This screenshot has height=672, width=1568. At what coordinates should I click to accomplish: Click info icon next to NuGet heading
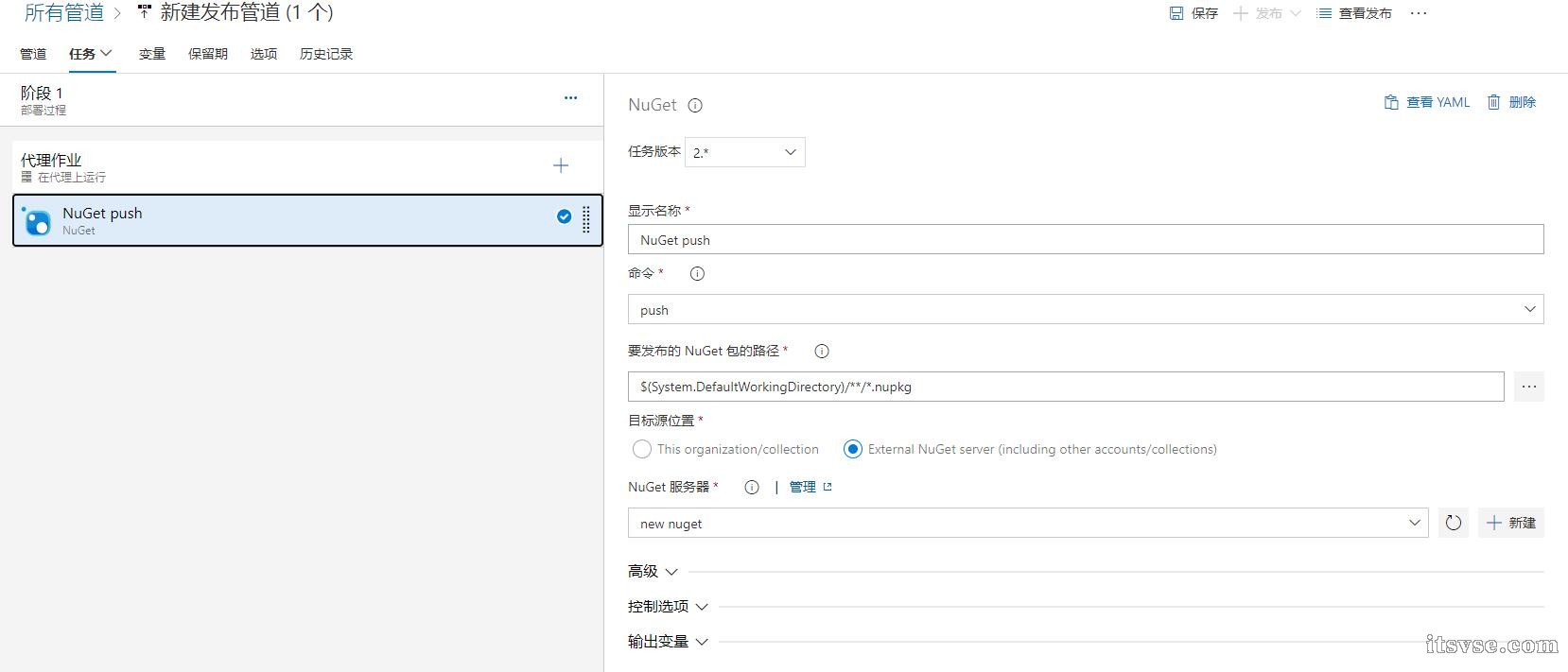[695, 106]
